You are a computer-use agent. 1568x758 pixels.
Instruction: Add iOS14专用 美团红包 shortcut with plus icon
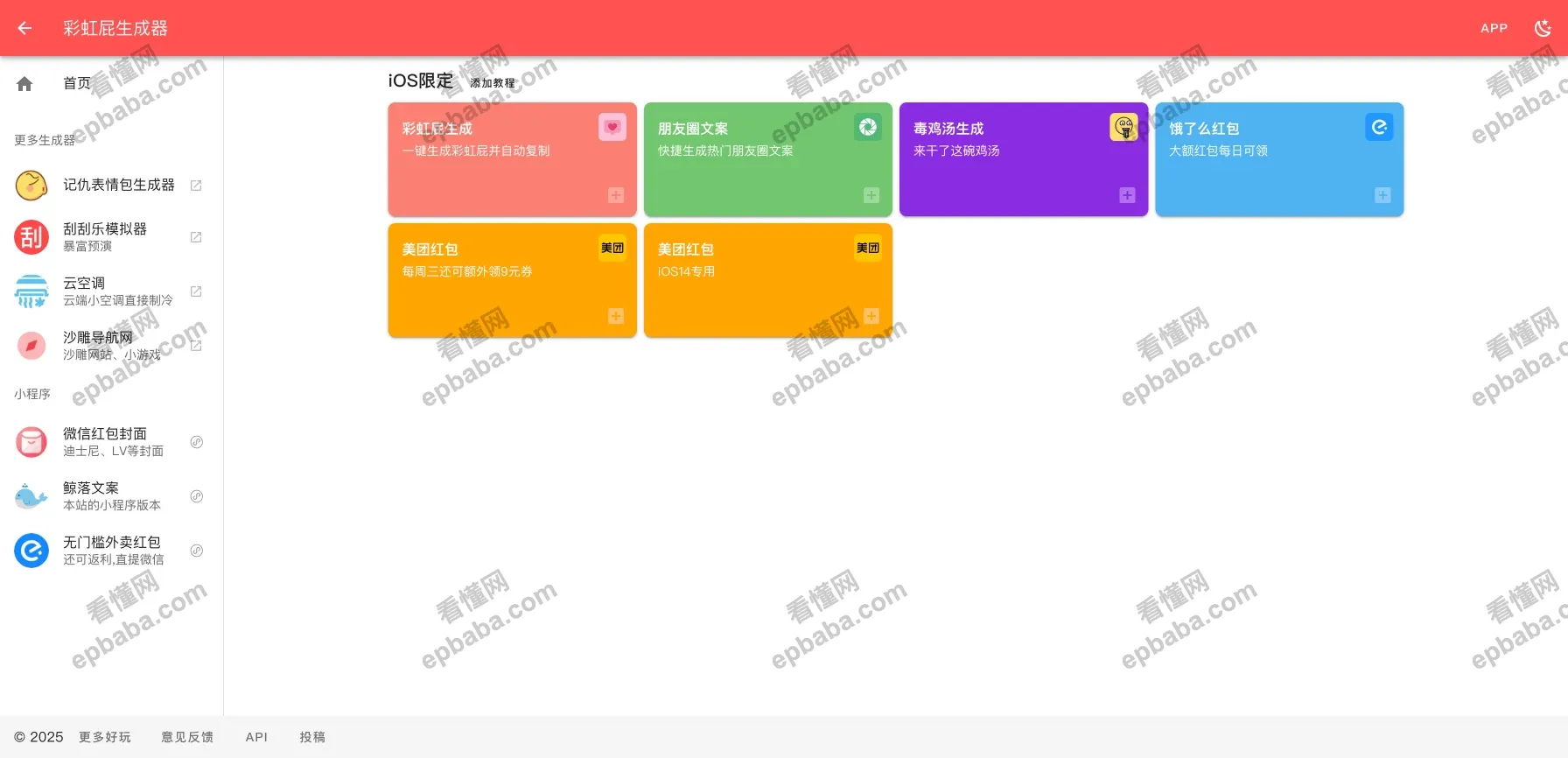(x=871, y=316)
